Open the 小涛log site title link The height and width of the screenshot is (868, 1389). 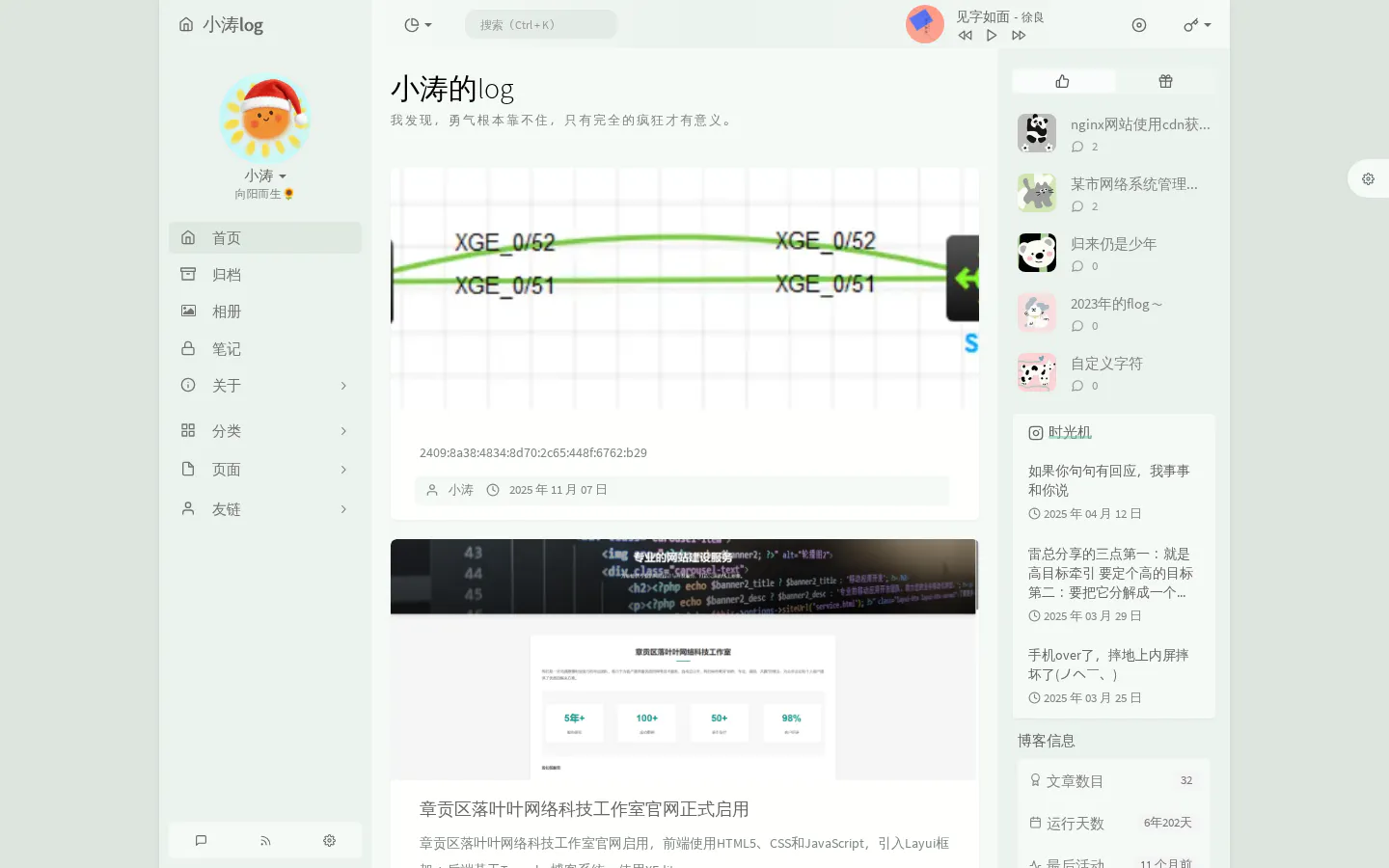point(232,24)
